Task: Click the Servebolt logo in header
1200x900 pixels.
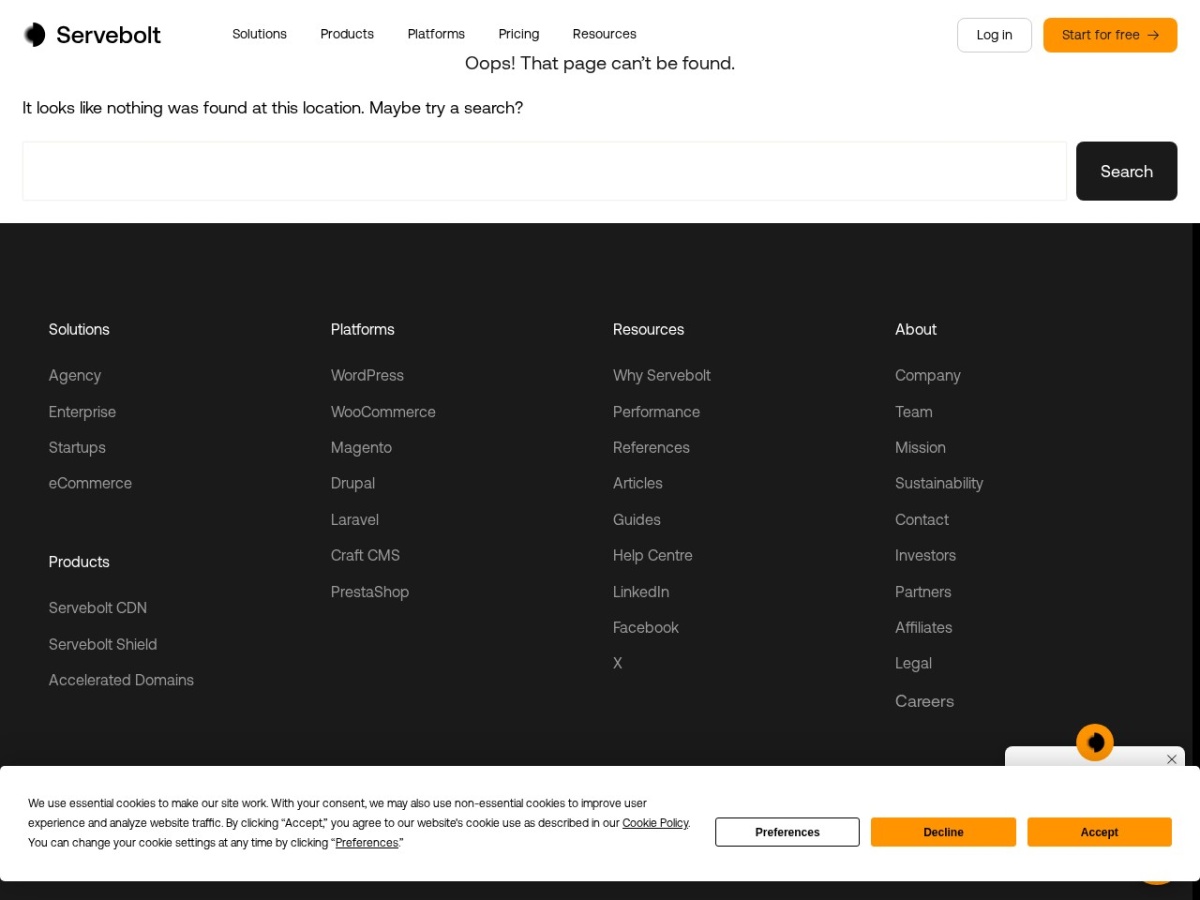Action: click(x=92, y=35)
